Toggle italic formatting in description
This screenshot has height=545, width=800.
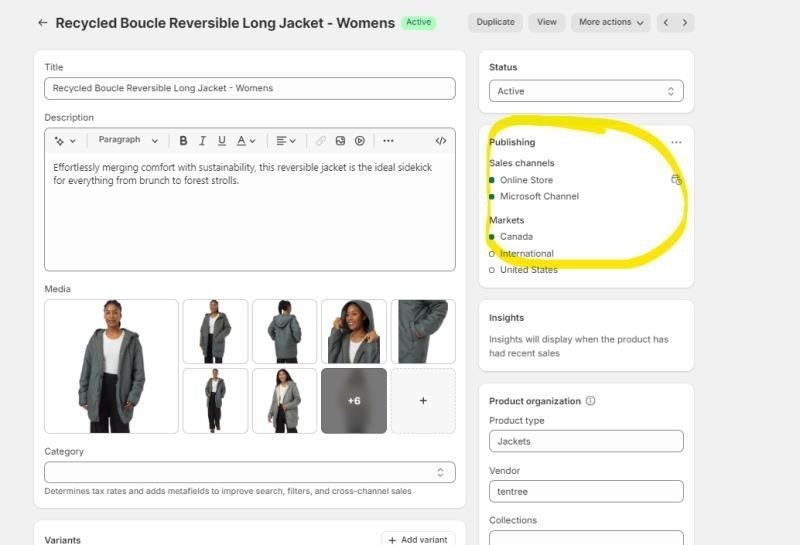pos(202,141)
